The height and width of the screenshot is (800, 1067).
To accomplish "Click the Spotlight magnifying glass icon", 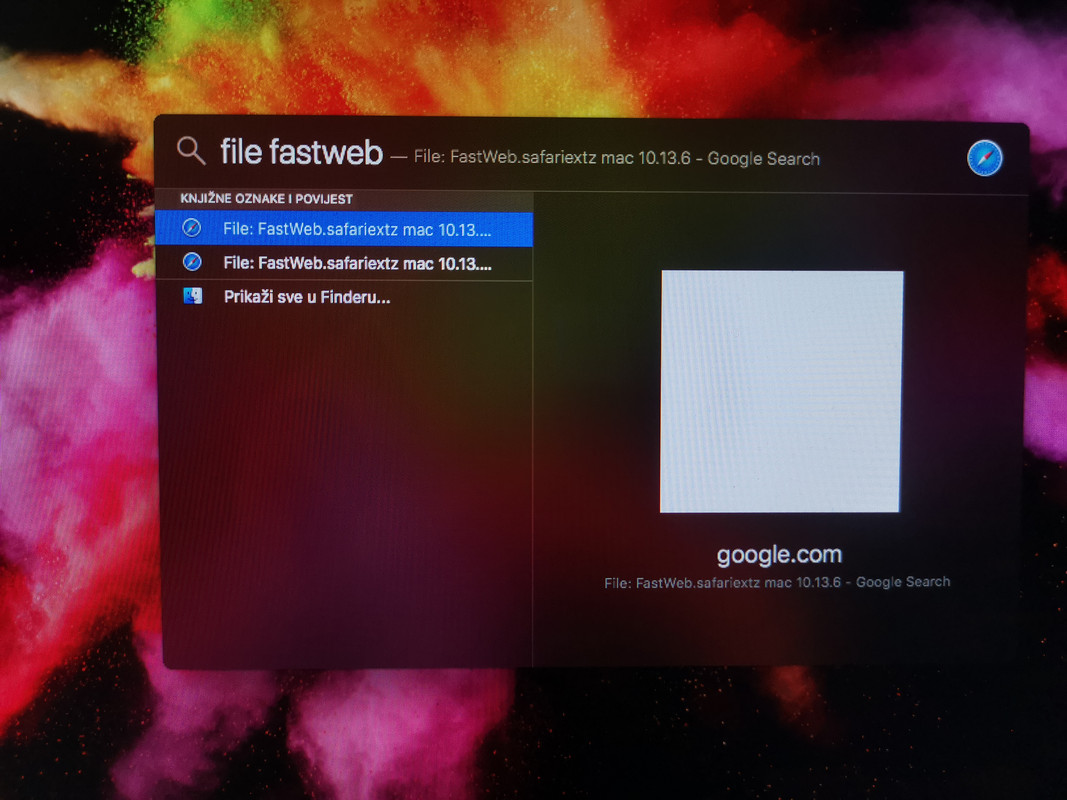I will pos(191,150).
